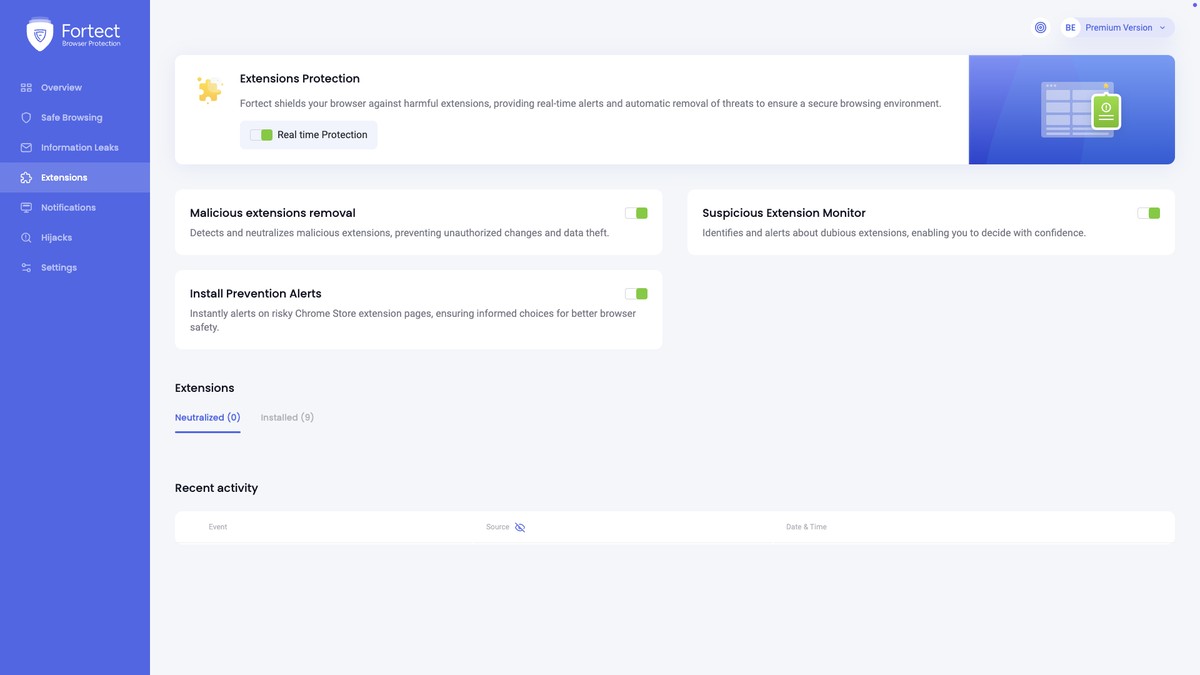
Task: Click the Event column header
Action: (x=218, y=526)
